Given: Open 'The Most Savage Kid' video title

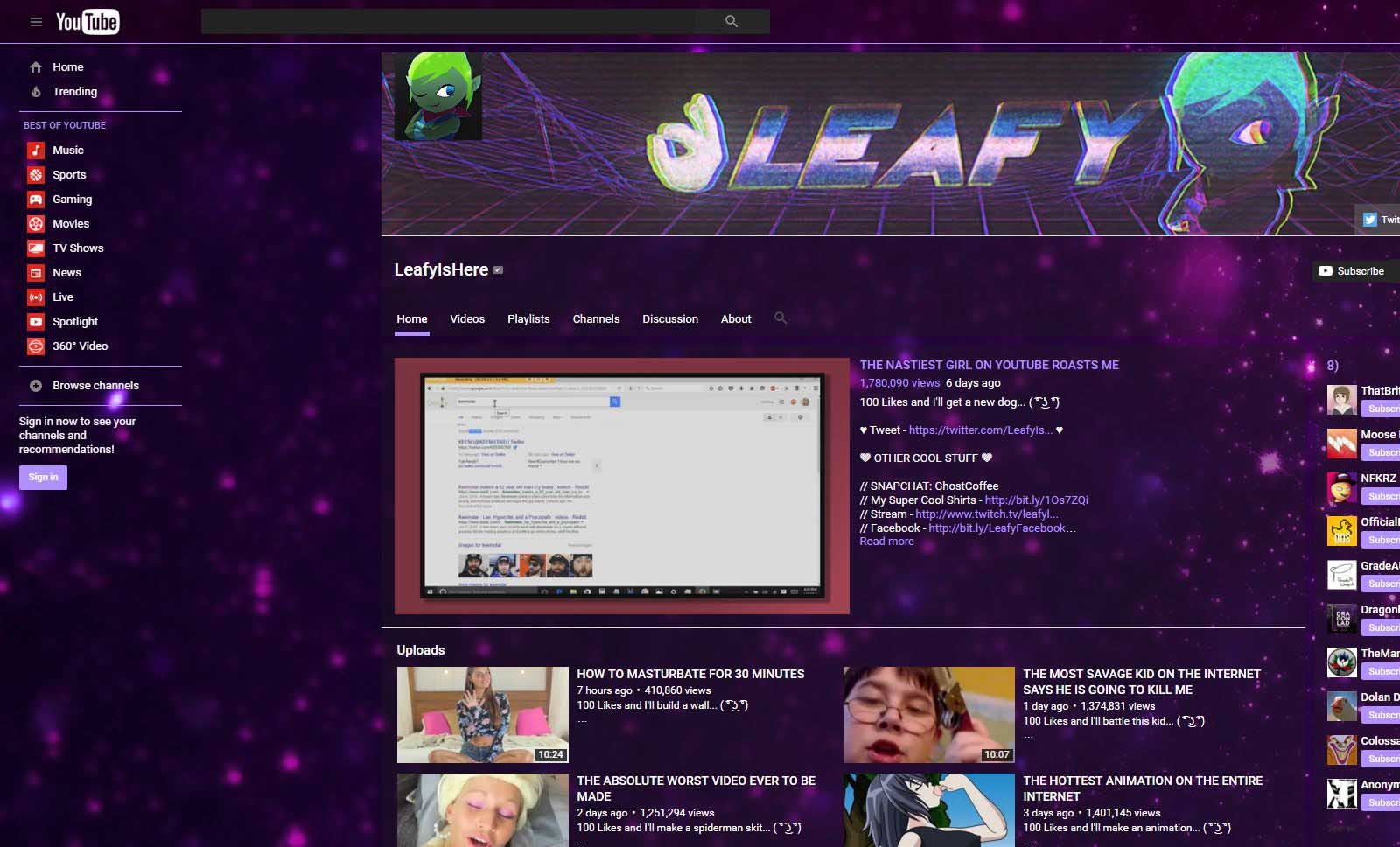Looking at the screenshot, I should pyautogui.click(x=1142, y=682).
